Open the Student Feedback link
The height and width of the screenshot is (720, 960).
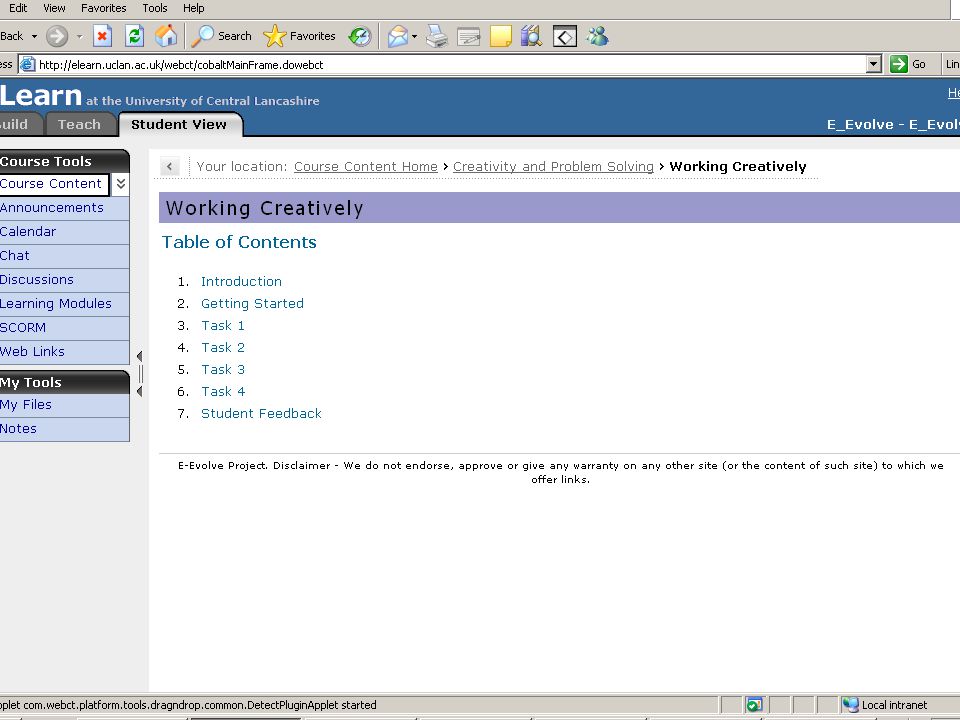coord(261,414)
